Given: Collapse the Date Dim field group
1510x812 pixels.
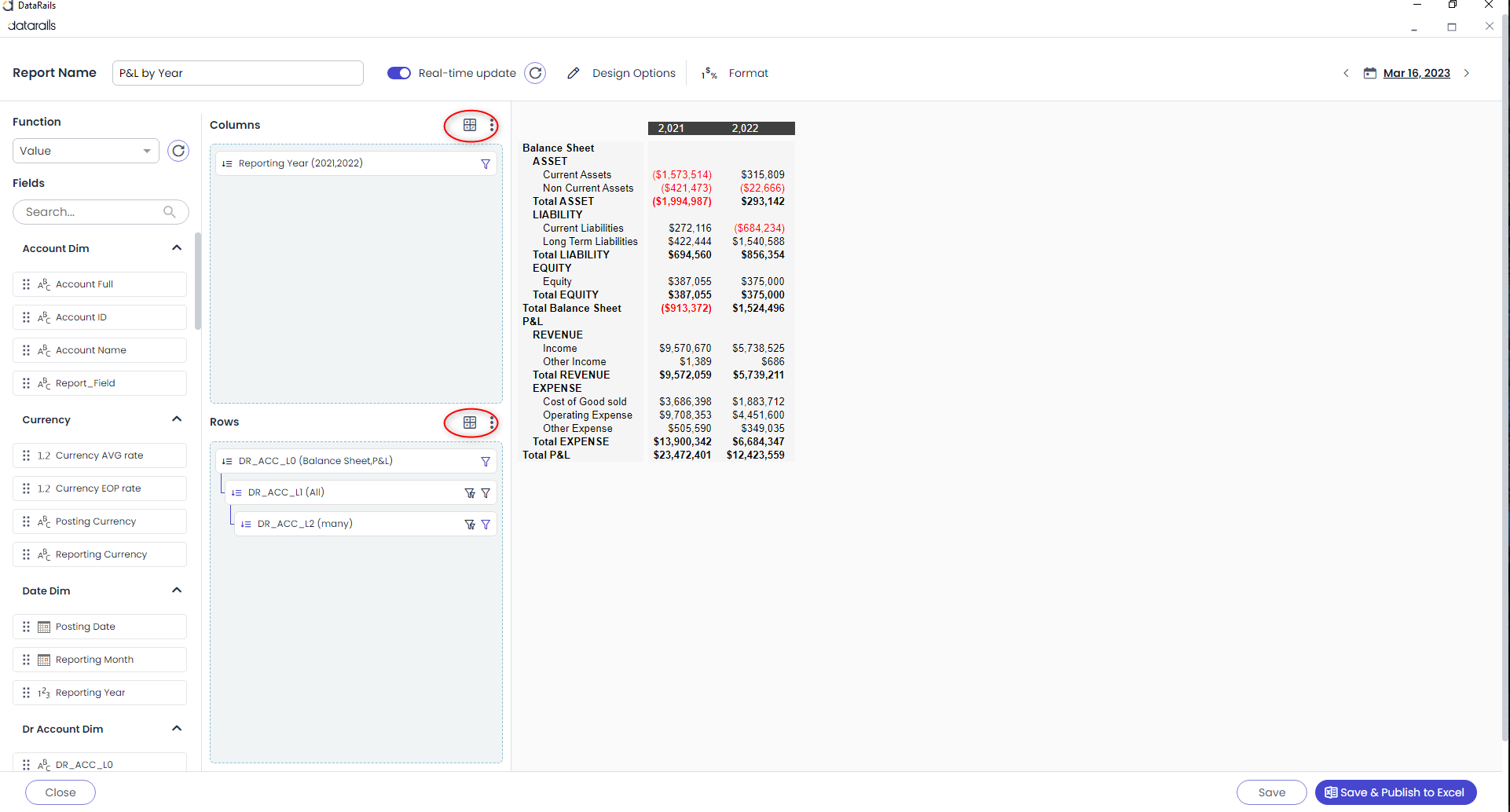Looking at the screenshot, I should tap(177, 591).
